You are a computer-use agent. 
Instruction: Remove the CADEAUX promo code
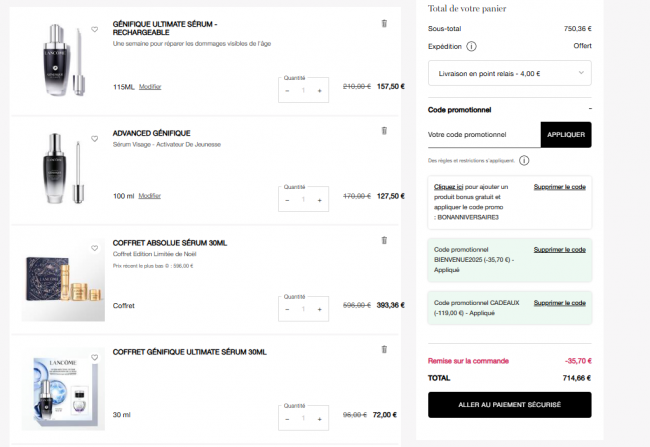coord(559,302)
